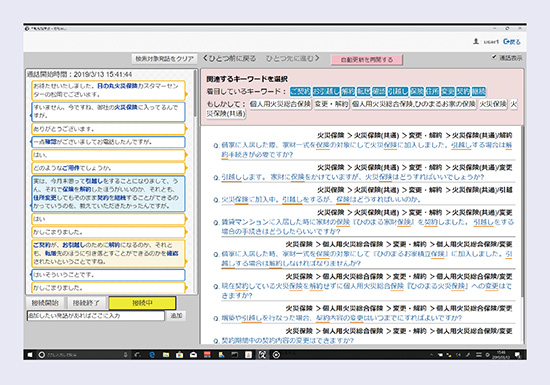Select the 解約 keyword tag
The image size is (550, 385).
(348, 92)
